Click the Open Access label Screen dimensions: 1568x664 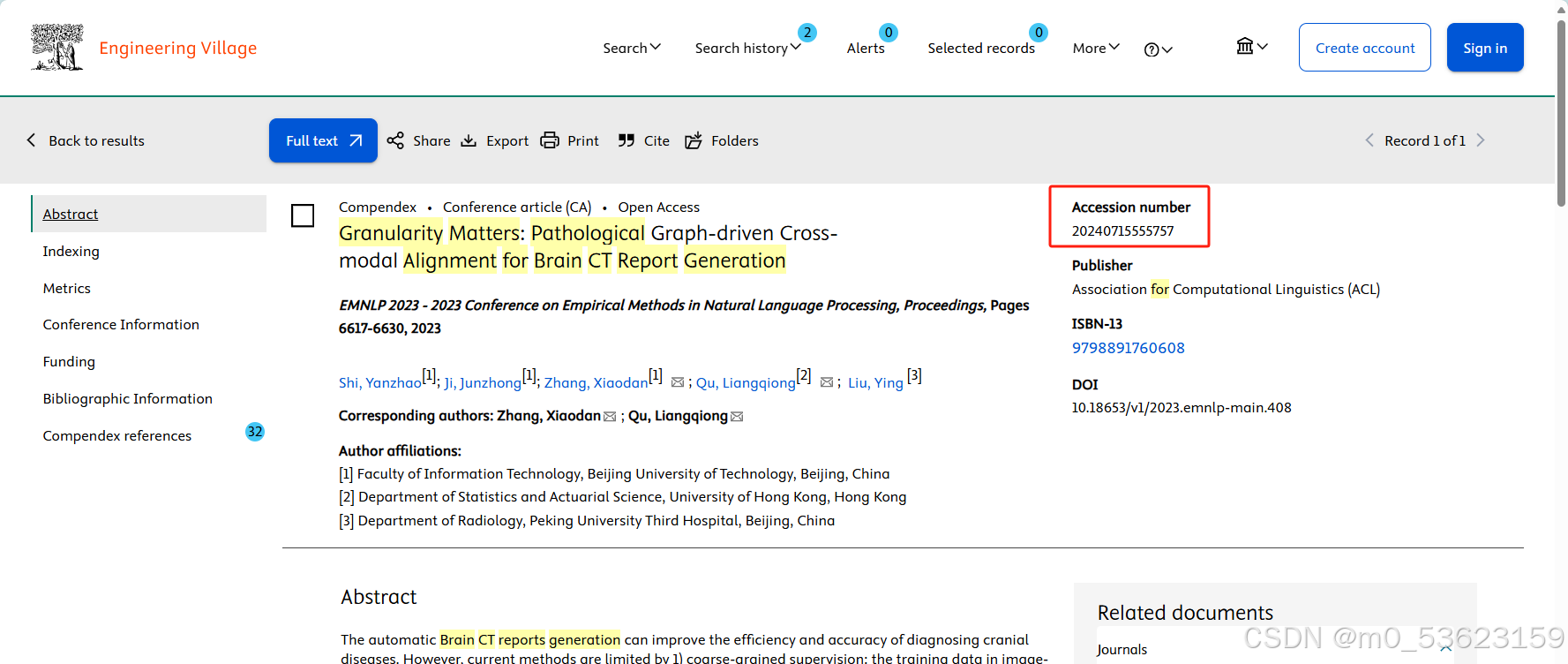(658, 207)
